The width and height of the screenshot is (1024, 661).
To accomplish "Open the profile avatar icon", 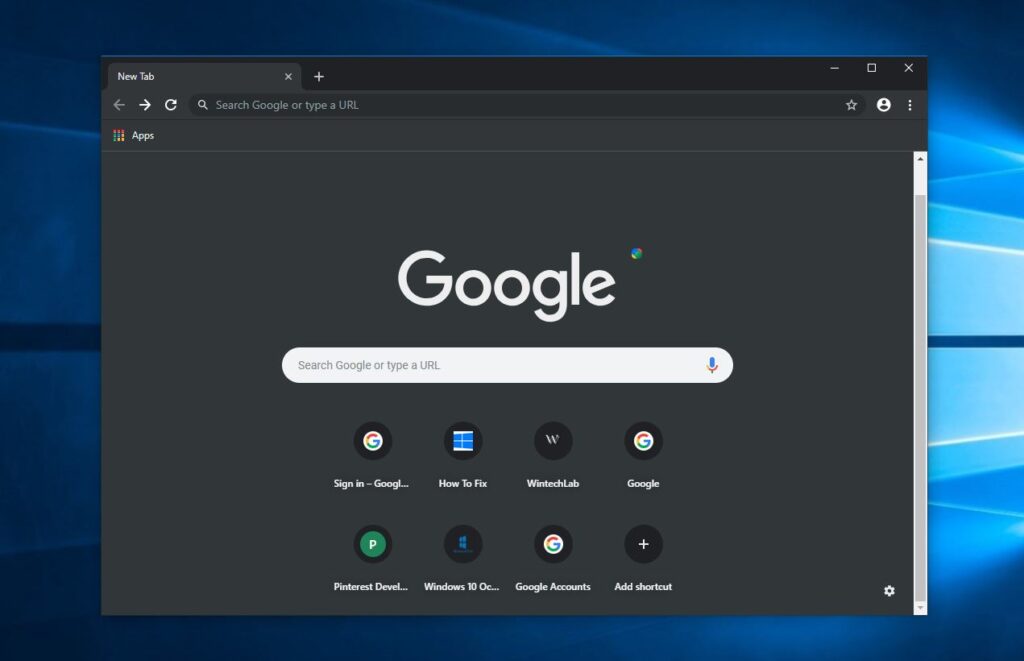I will click(x=881, y=104).
